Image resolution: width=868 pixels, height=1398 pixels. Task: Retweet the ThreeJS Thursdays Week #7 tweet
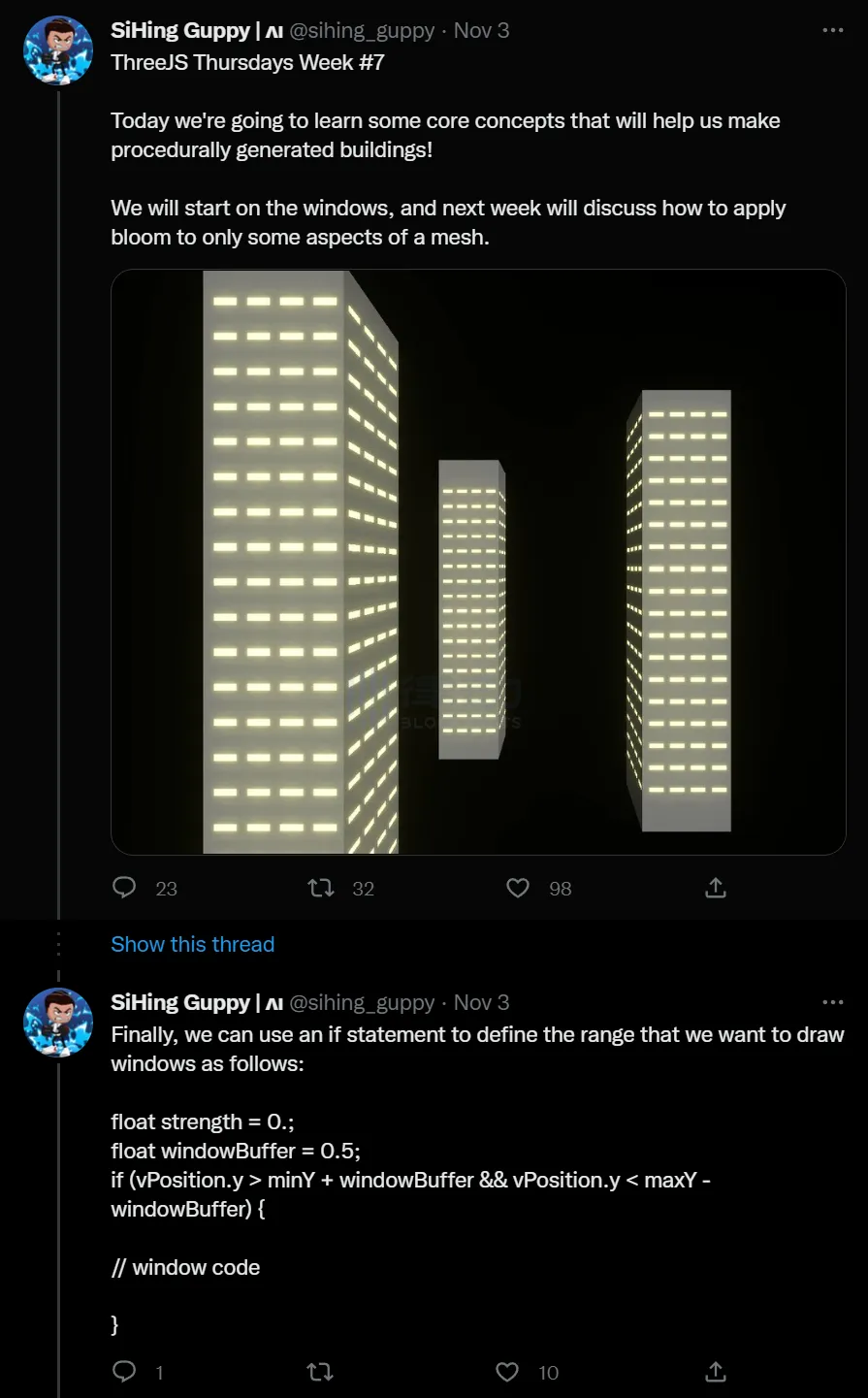(x=321, y=888)
